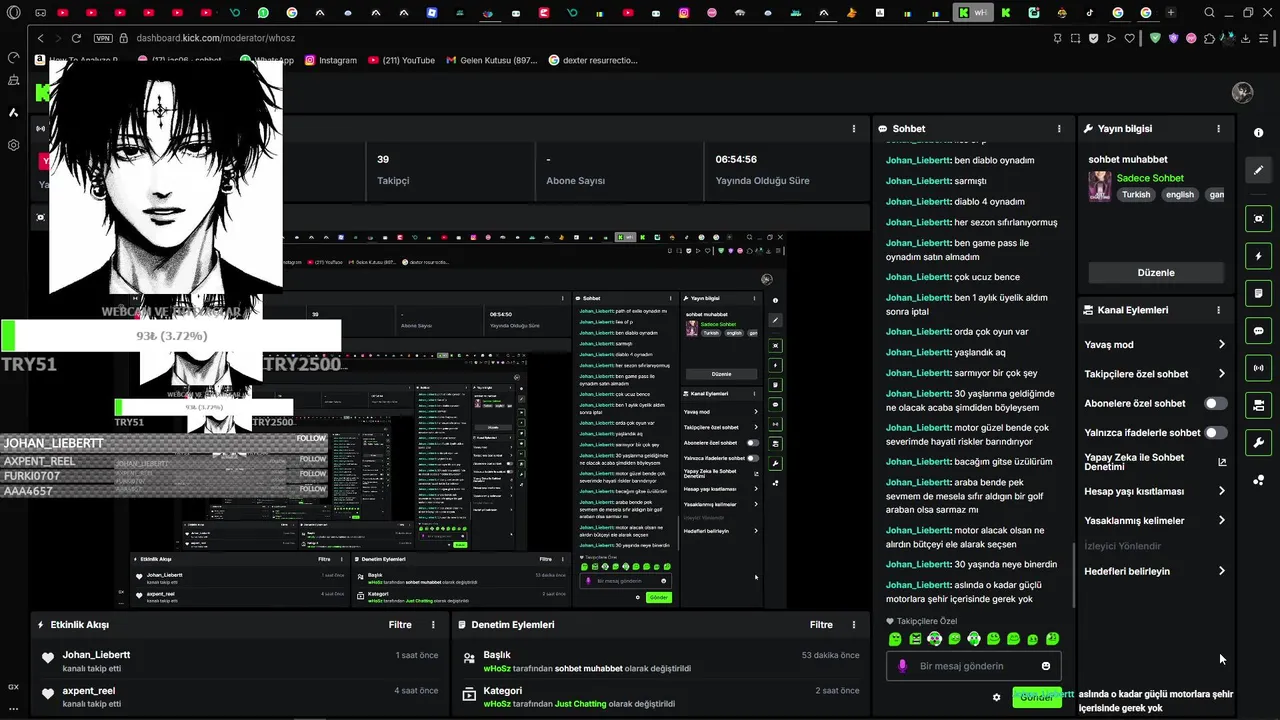This screenshot has height=720, width=1280.
Task: Insert the angry square green emote
Action: click(x=915, y=639)
